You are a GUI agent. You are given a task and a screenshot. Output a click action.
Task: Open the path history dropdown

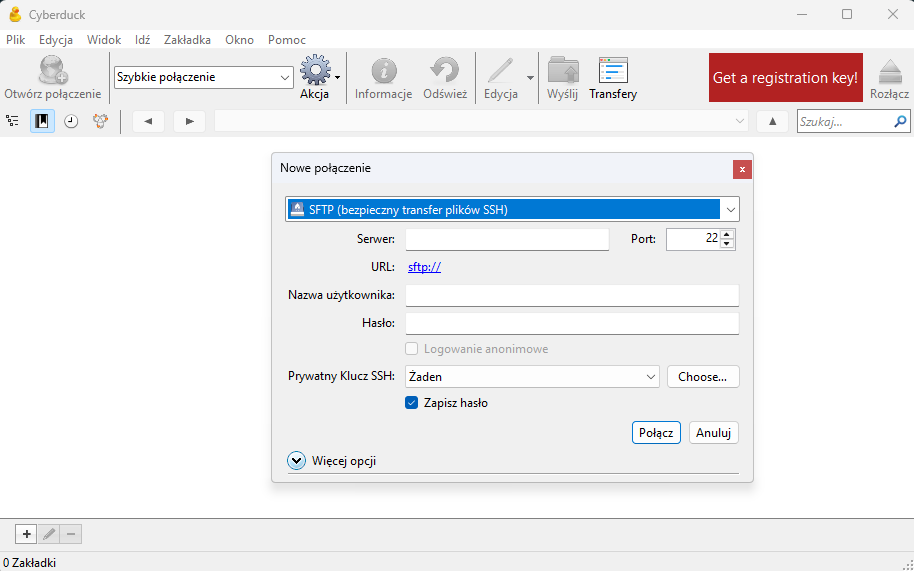point(740,121)
